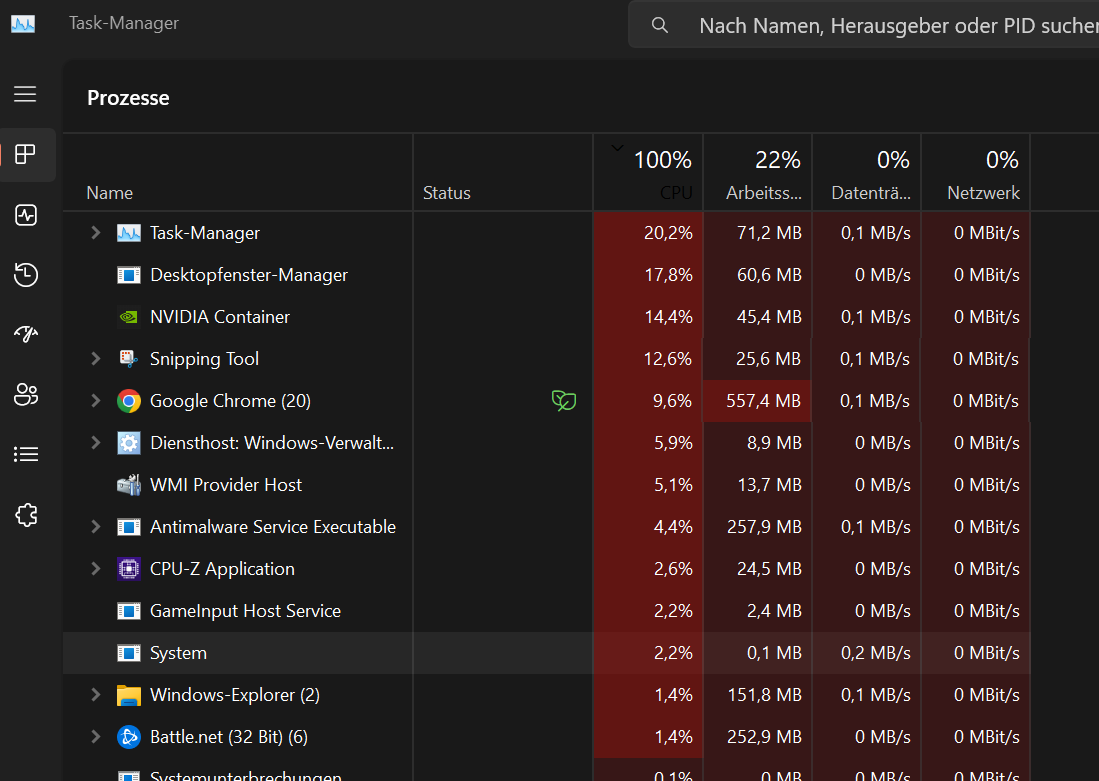The image size is (1099, 781).
Task: Select the System process row name
Action: coord(178,653)
